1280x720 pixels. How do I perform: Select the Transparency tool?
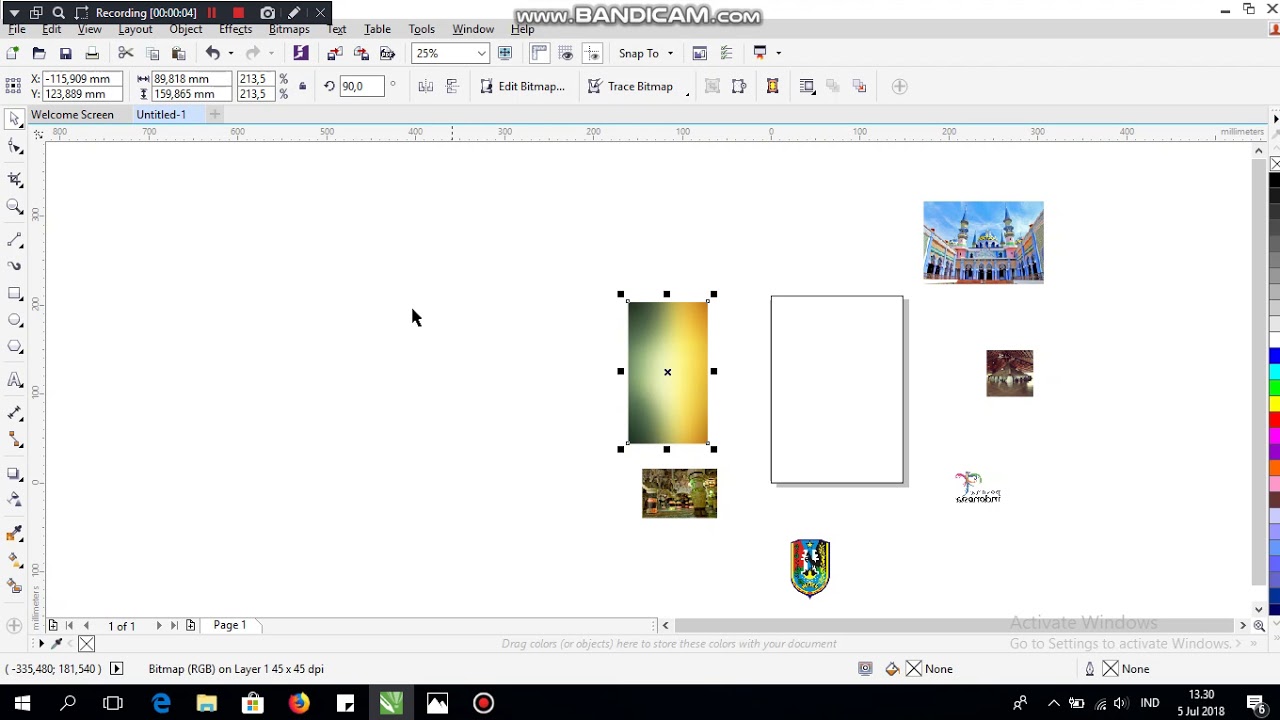(x=15, y=499)
